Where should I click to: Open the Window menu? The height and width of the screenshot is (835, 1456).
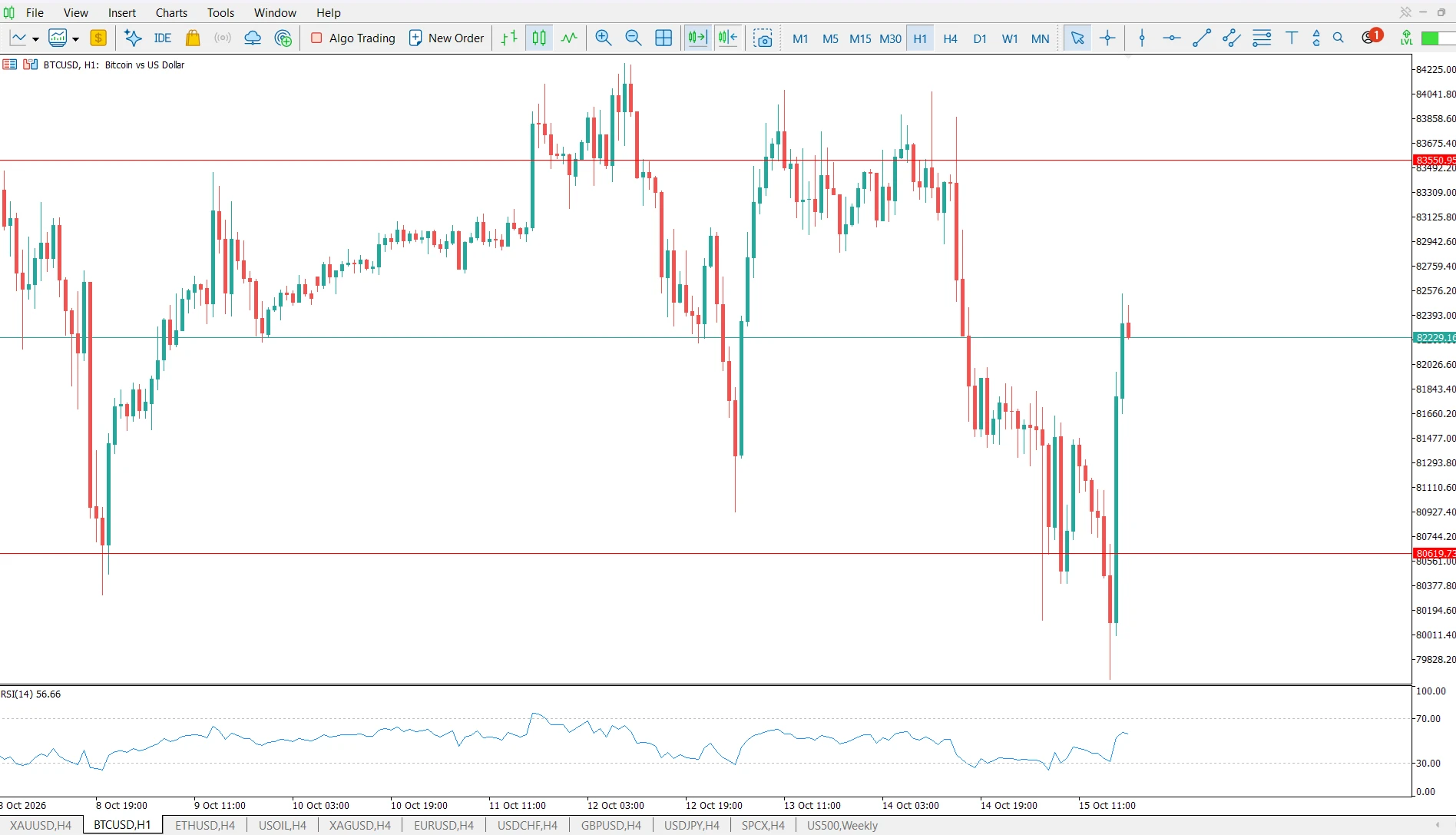click(x=275, y=12)
